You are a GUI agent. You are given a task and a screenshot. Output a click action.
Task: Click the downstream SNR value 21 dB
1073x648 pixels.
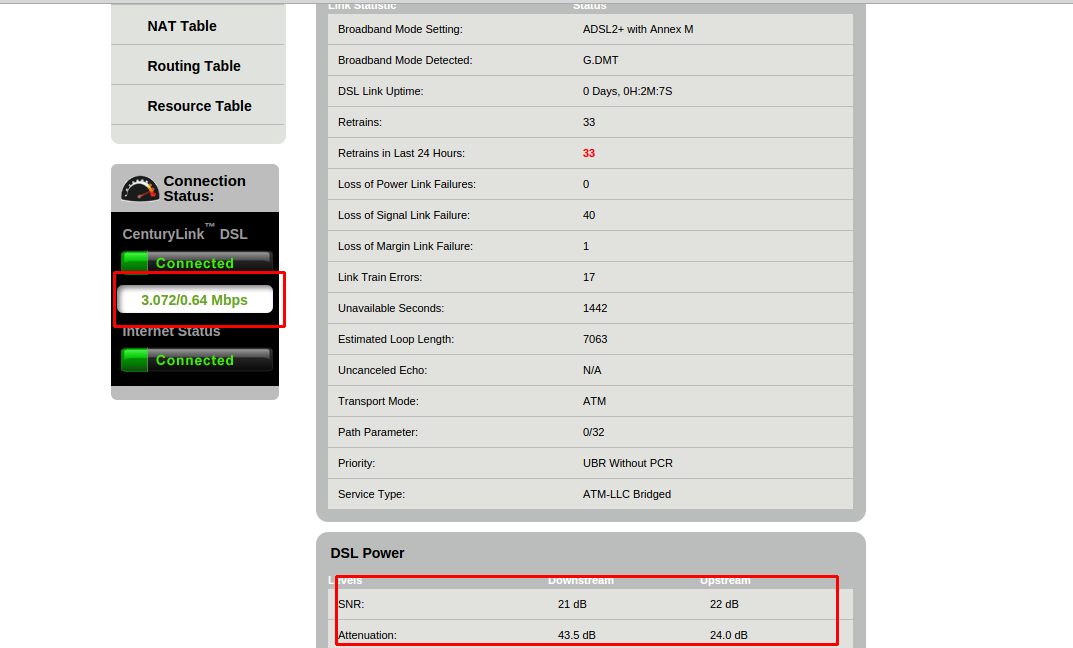(x=572, y=604)
